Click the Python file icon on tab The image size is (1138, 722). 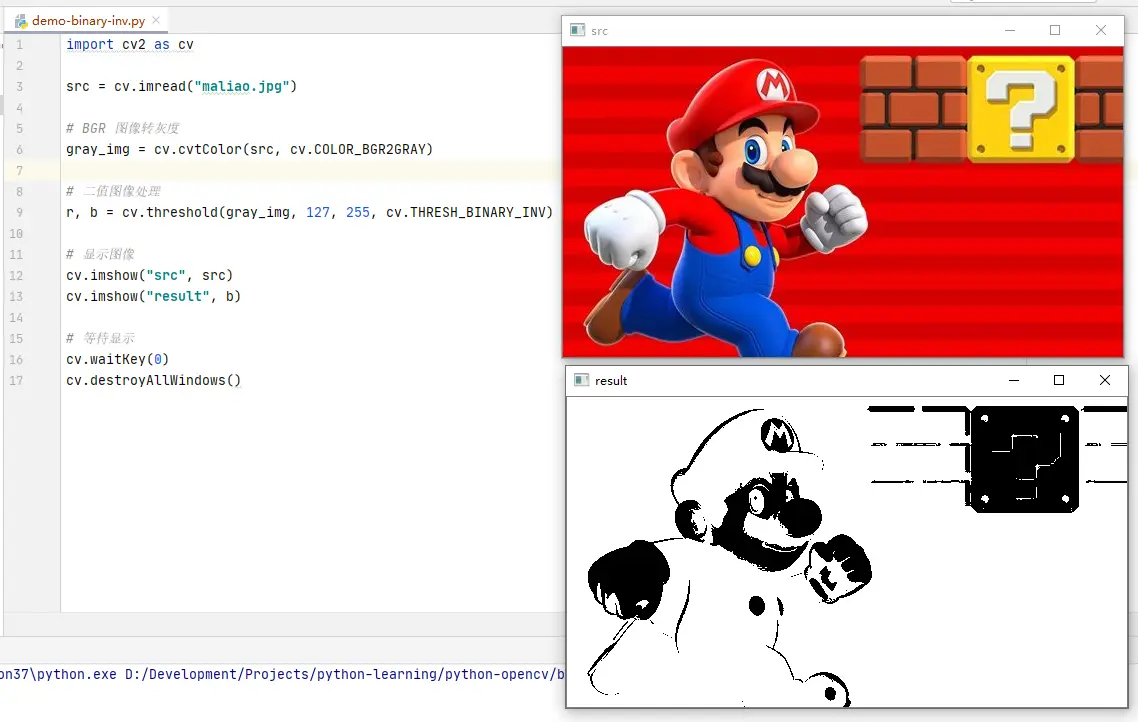coord(22,21)
